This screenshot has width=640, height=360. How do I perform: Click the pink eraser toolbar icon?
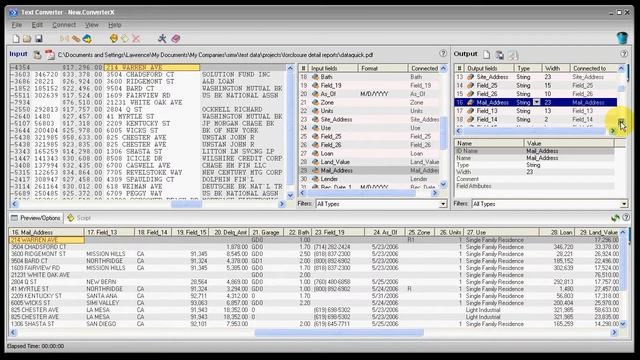pyautogui.click(x=176, y=39)
